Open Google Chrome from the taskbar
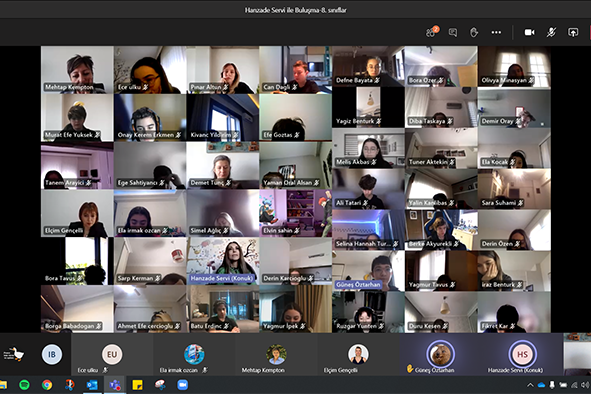 pos(47,385)
